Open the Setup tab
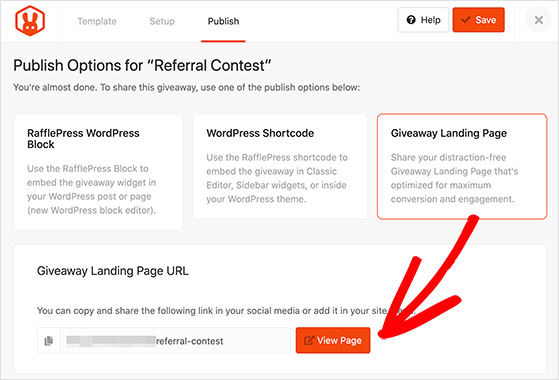This screenshot has width=559, height=380. tap(162, 21)
